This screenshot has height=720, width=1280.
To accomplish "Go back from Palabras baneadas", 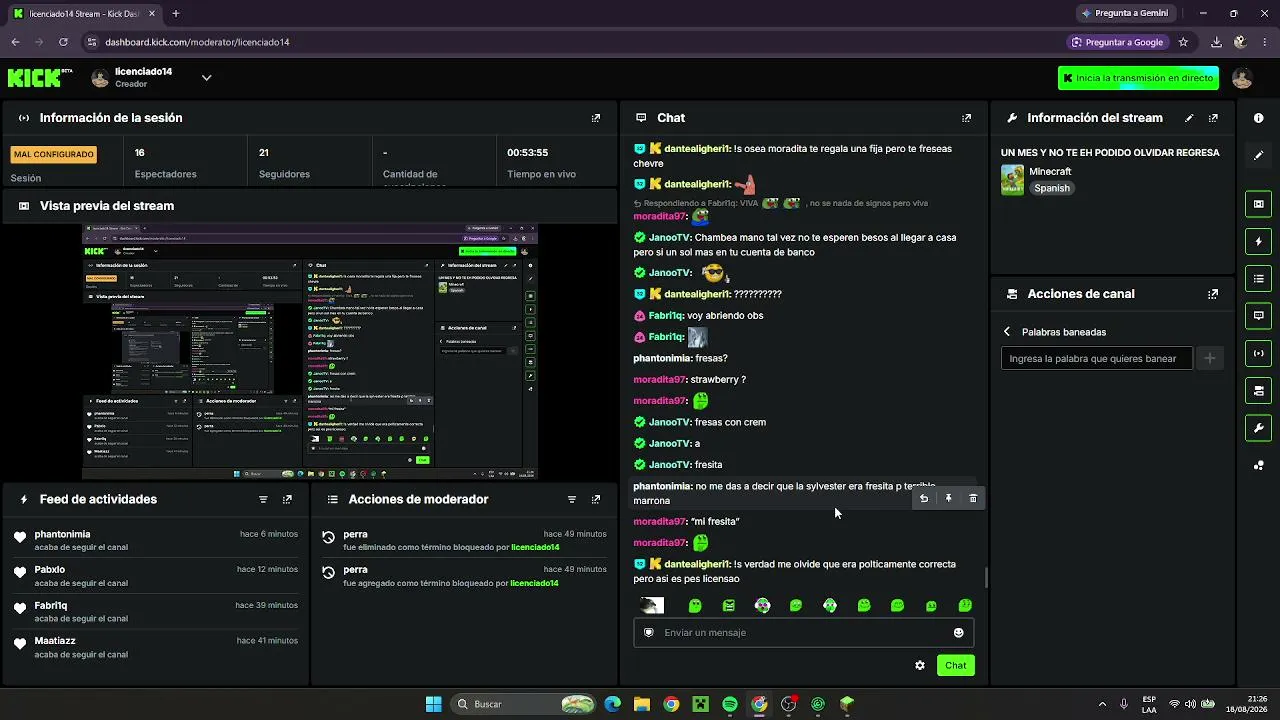I will click(1007, 332).
